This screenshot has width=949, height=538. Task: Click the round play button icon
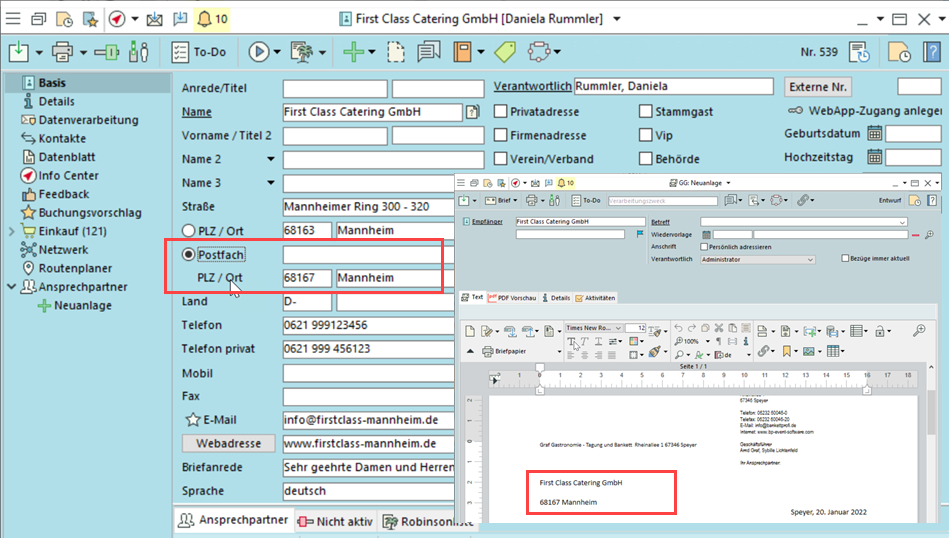pyautogui.click(x=258, y=52)
